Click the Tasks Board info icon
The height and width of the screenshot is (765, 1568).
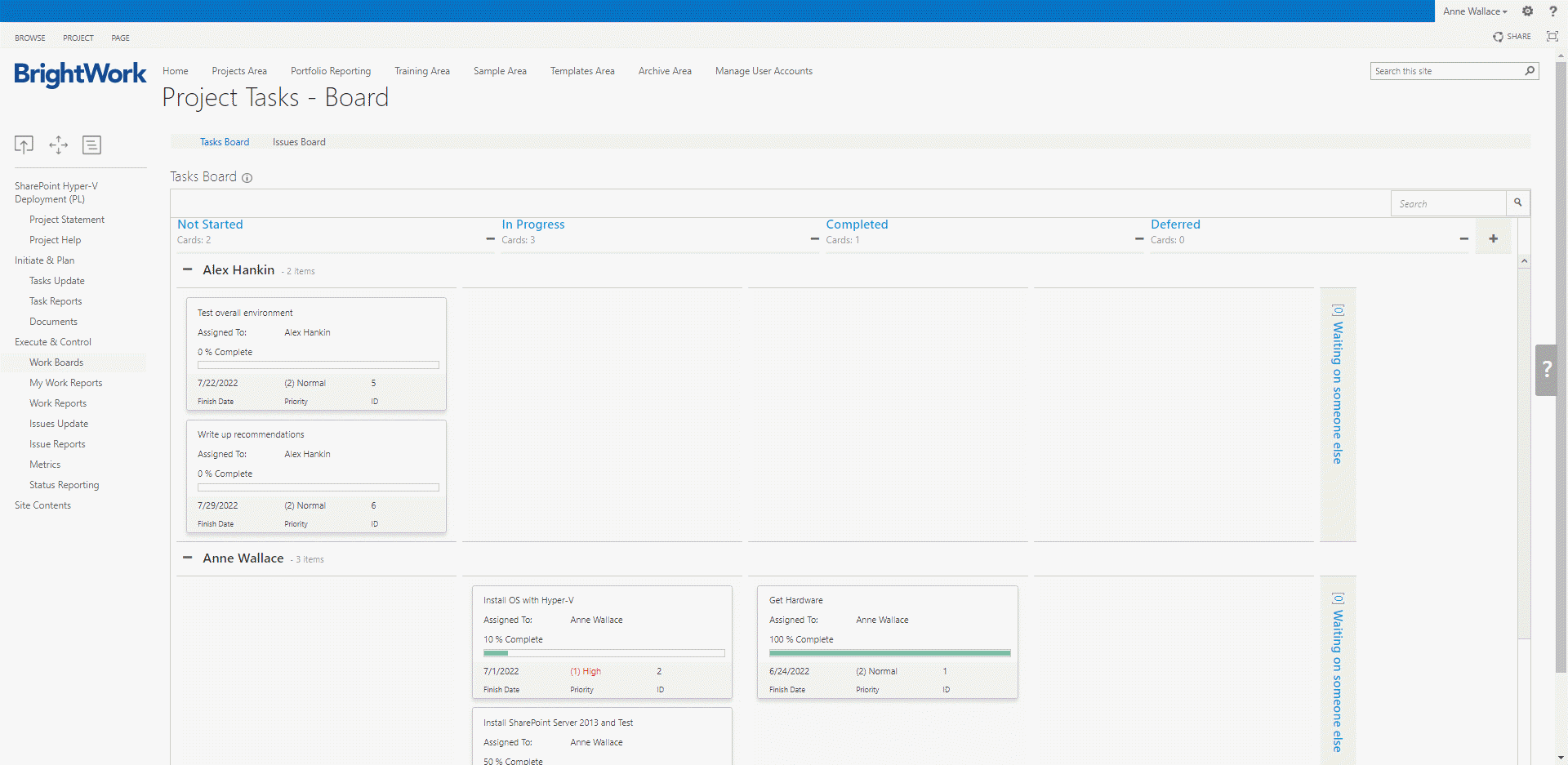[x=247, y=178]
